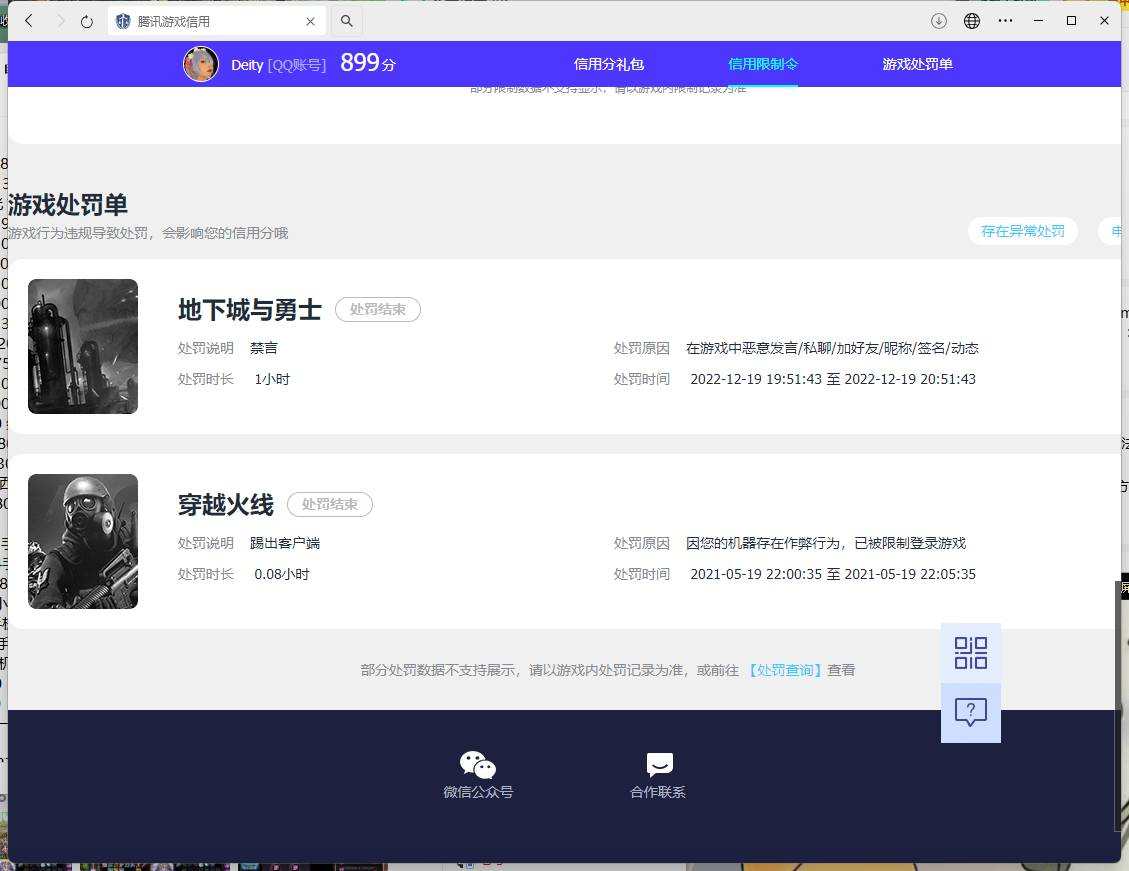Image resolution: width=1129 pixels, height=871 pixels.
Task: Click the 0.08小时 penalty duration
Action: pos(282,574)
